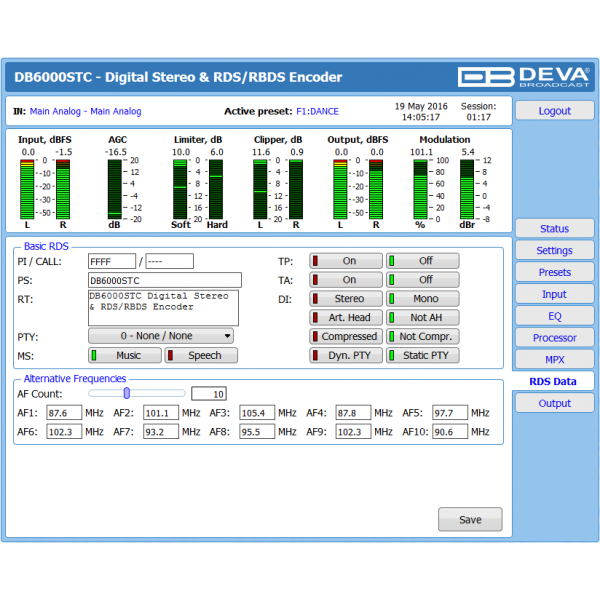Click the date 19 May 2016
This screenshot has width=600, height=600.
pyautogui.click(x=421, y=106)
